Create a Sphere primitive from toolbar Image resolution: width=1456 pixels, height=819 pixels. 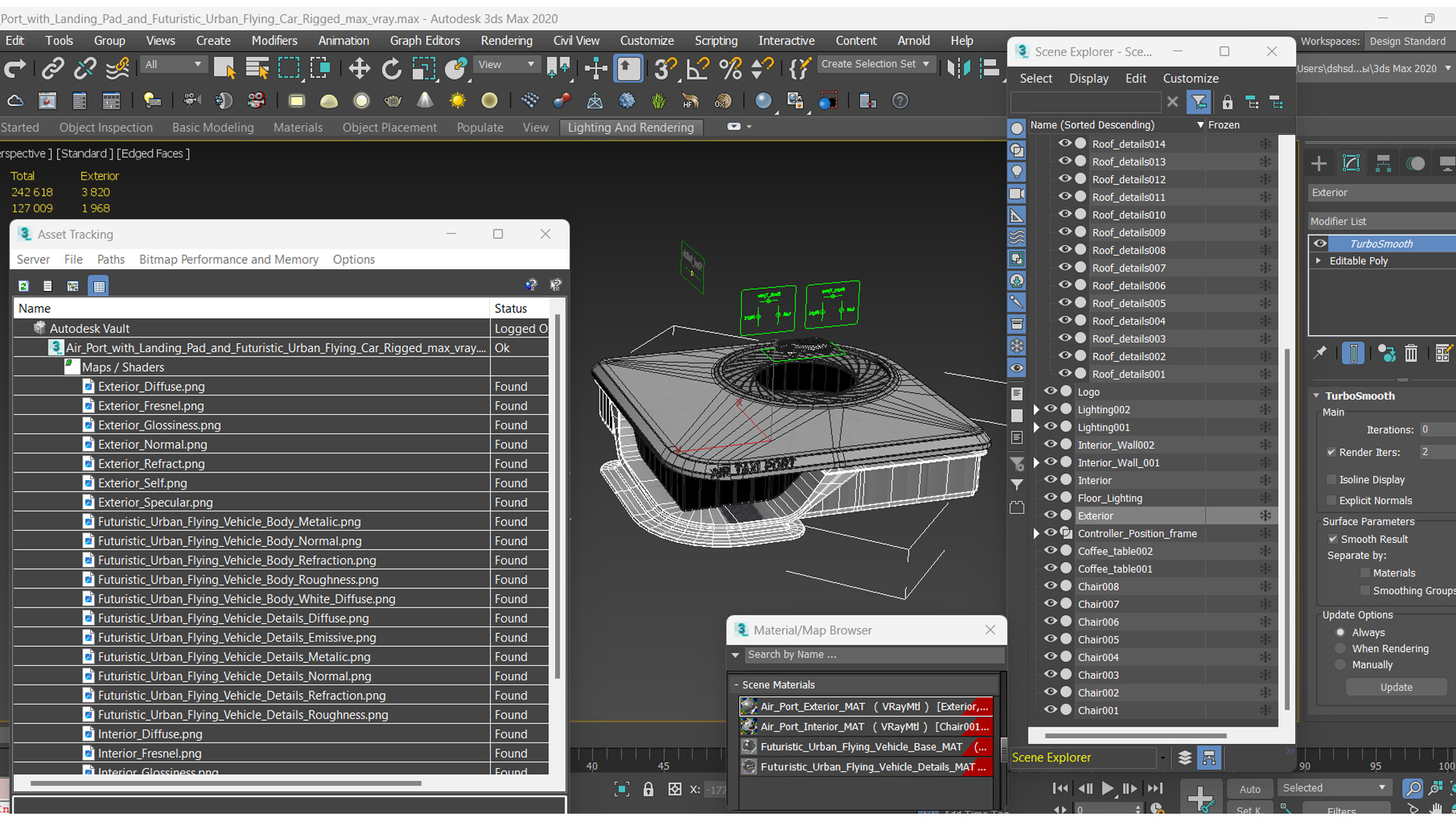pyautogui.click(x=362, y=101)
